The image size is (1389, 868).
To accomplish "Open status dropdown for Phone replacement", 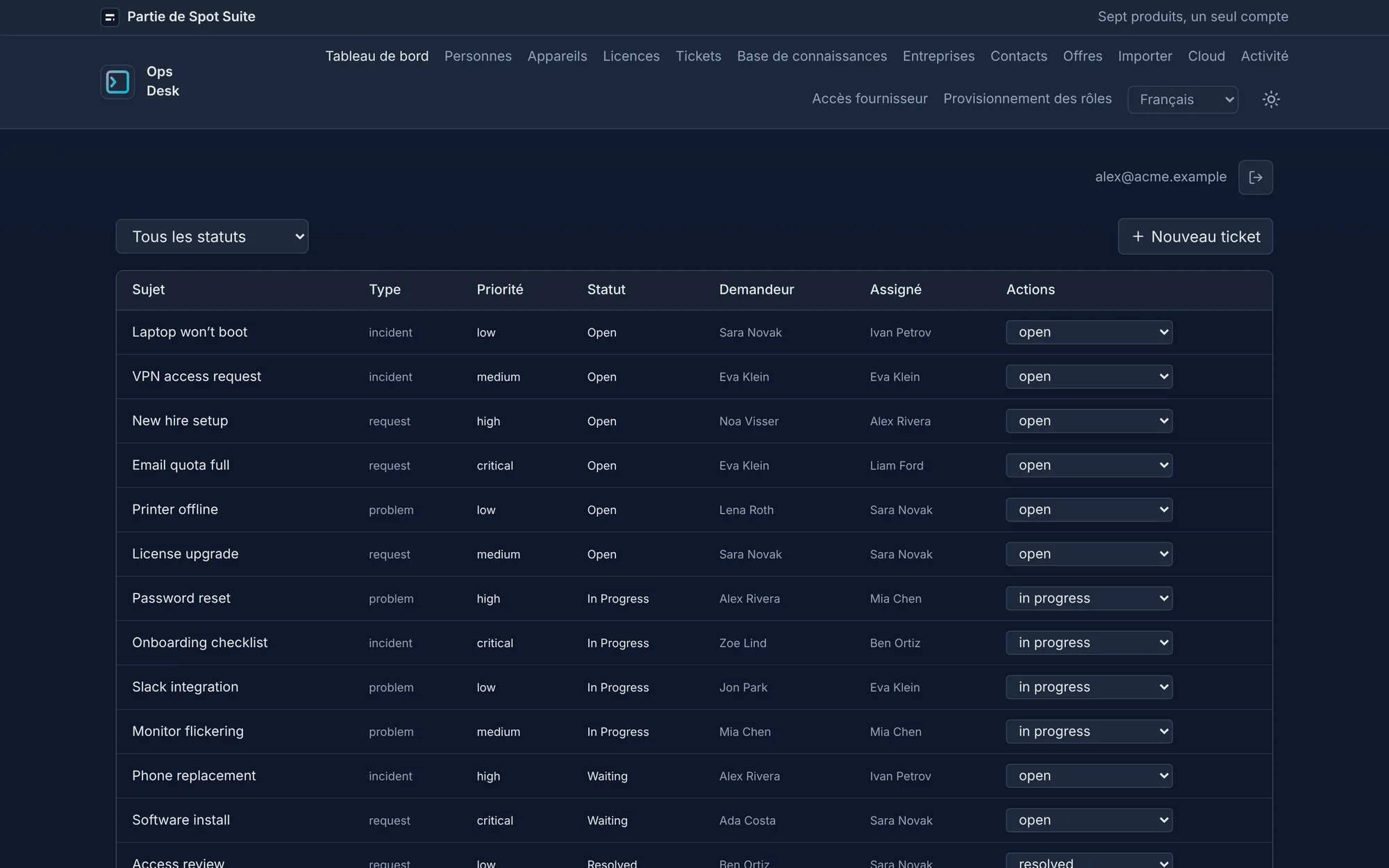I will coord(1089,776).
